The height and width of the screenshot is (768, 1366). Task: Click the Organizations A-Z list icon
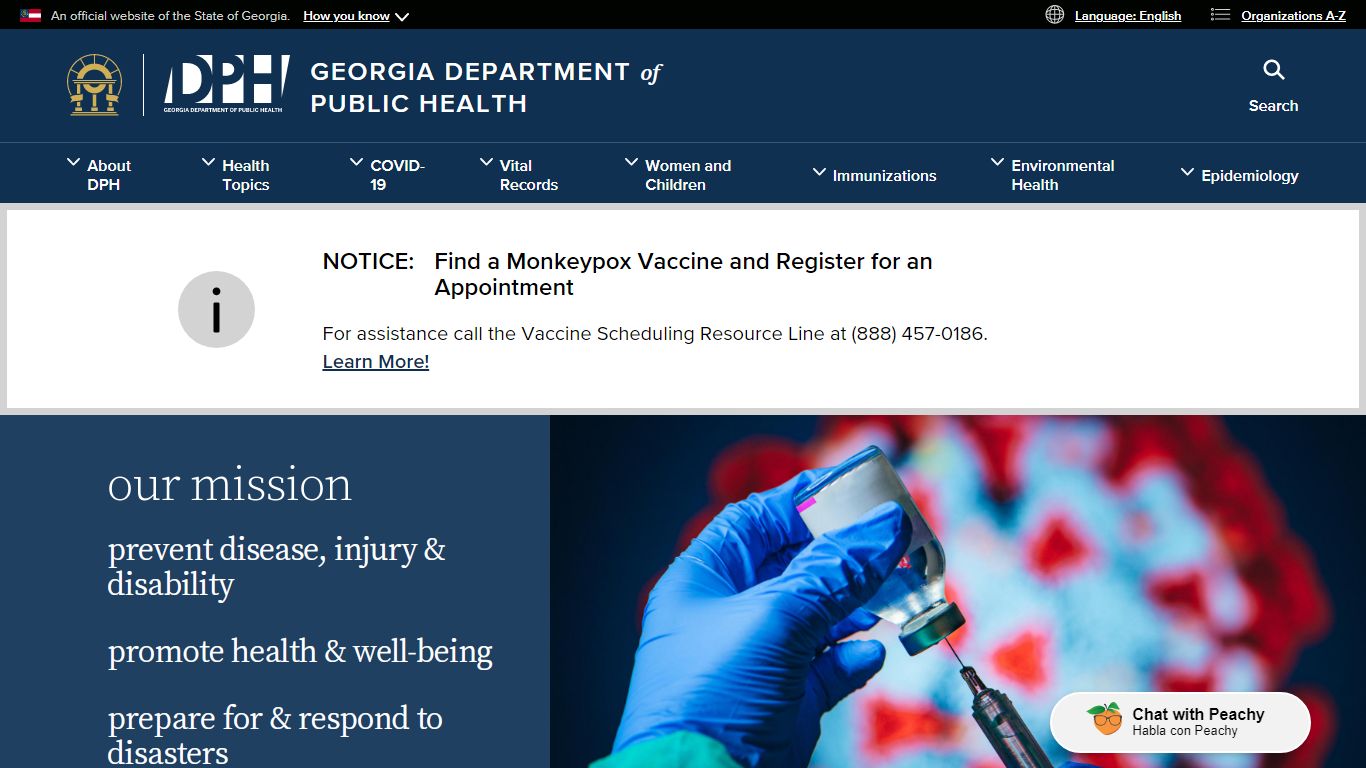coord(1220,15)
